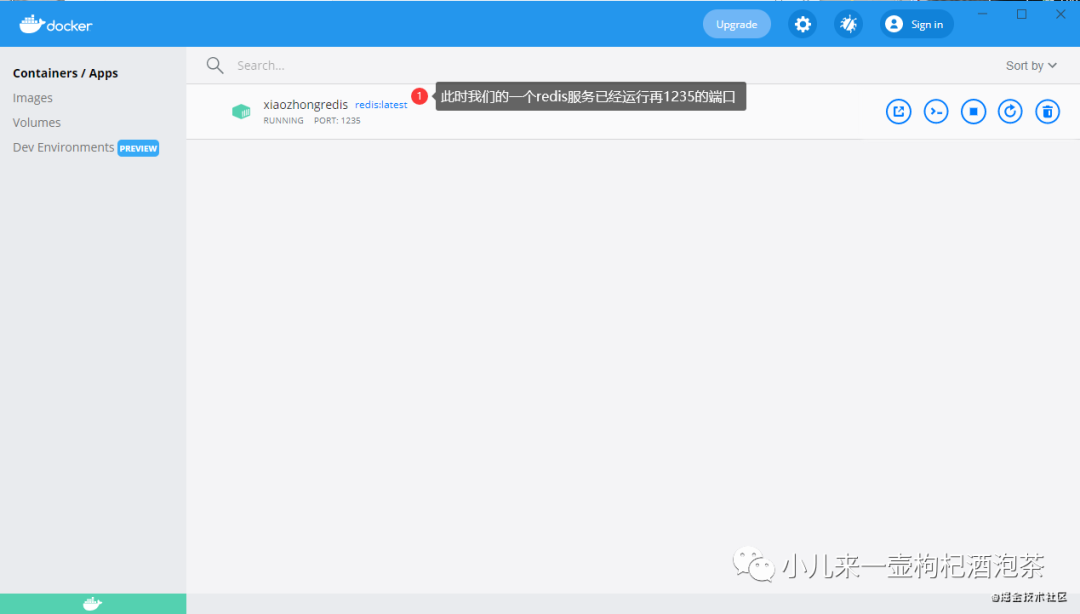The width and height of the screenshot is (1080, 614).
Task: Open the troubleshoot bug icon
Action: 848,24
